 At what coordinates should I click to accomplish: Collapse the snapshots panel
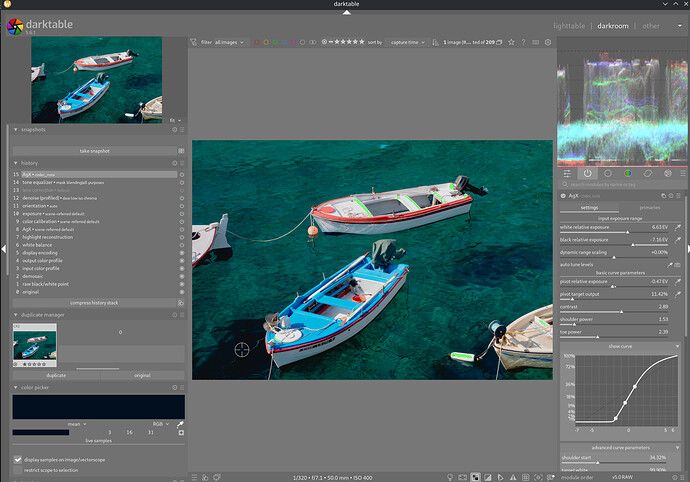click(x=16, y=130)
